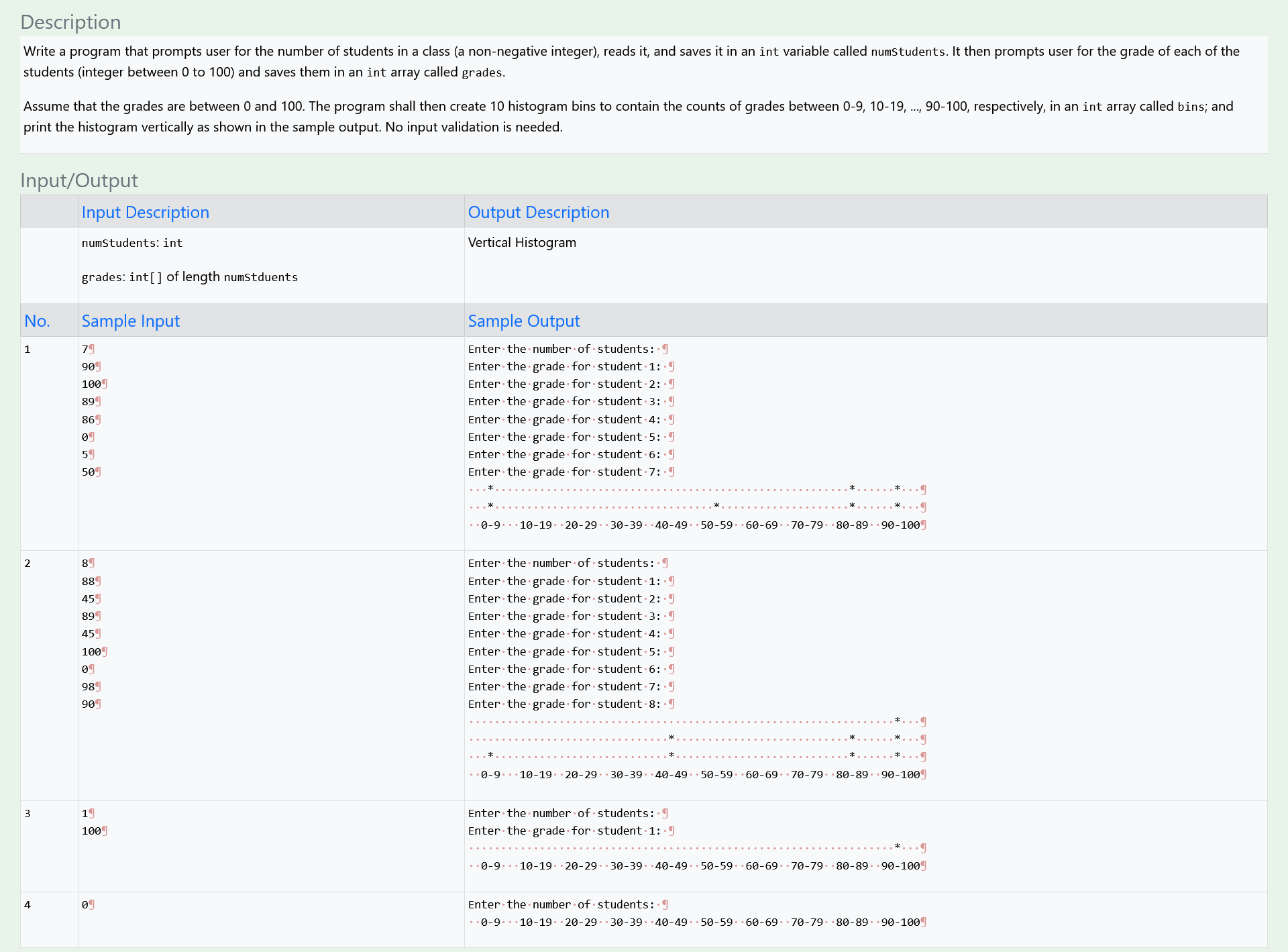Click 'Enter the grade for student 8:' line
The image size is (1288, 952).
564,704
